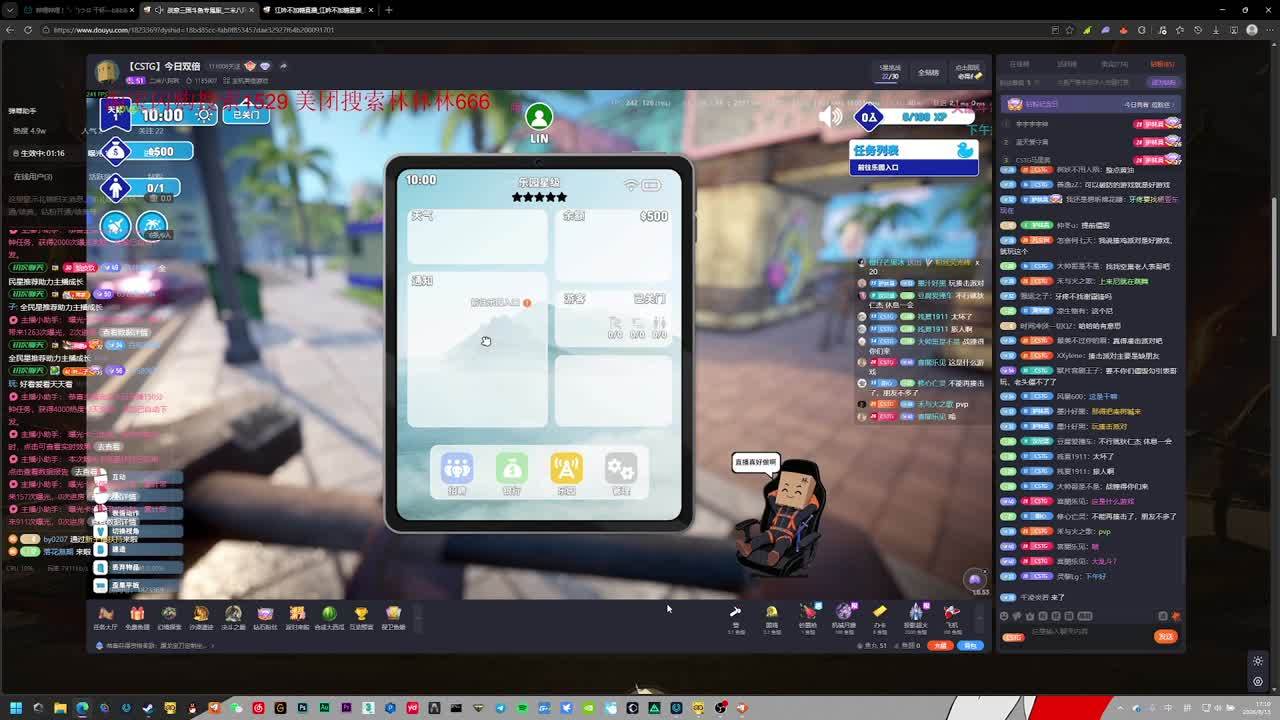Select the 天气 weather panel on tablet
Image resolution: width=1280 pixels, height=720 pixels.
pos(477,236)
